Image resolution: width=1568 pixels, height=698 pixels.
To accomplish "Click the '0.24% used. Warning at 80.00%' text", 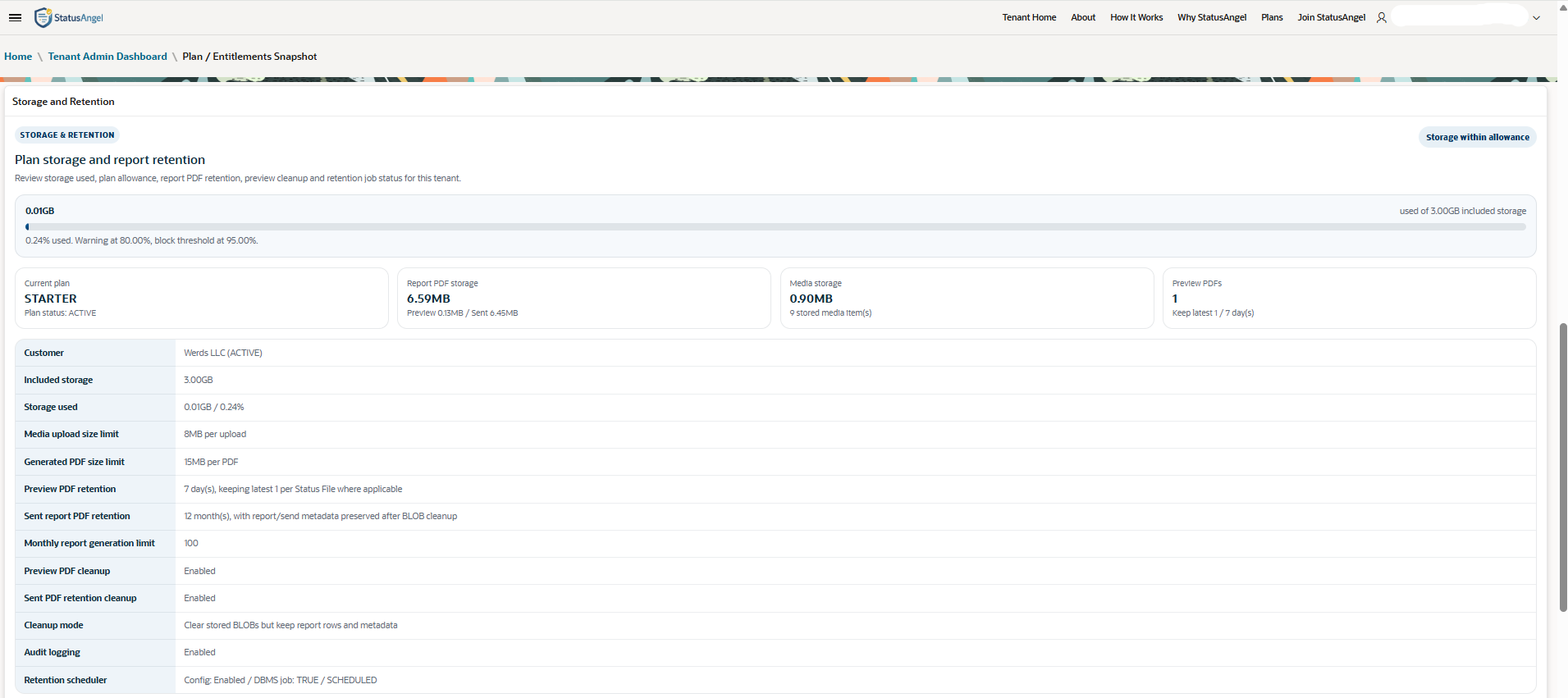I will (x=142, y=240).
